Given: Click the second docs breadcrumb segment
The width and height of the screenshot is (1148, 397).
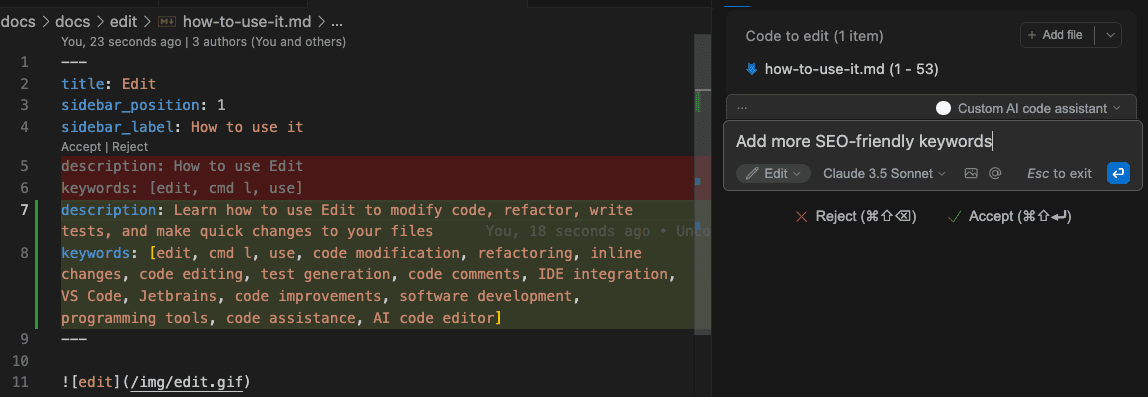Looking at the screenshot, I should pyautogui.click(x=72, y=21).
